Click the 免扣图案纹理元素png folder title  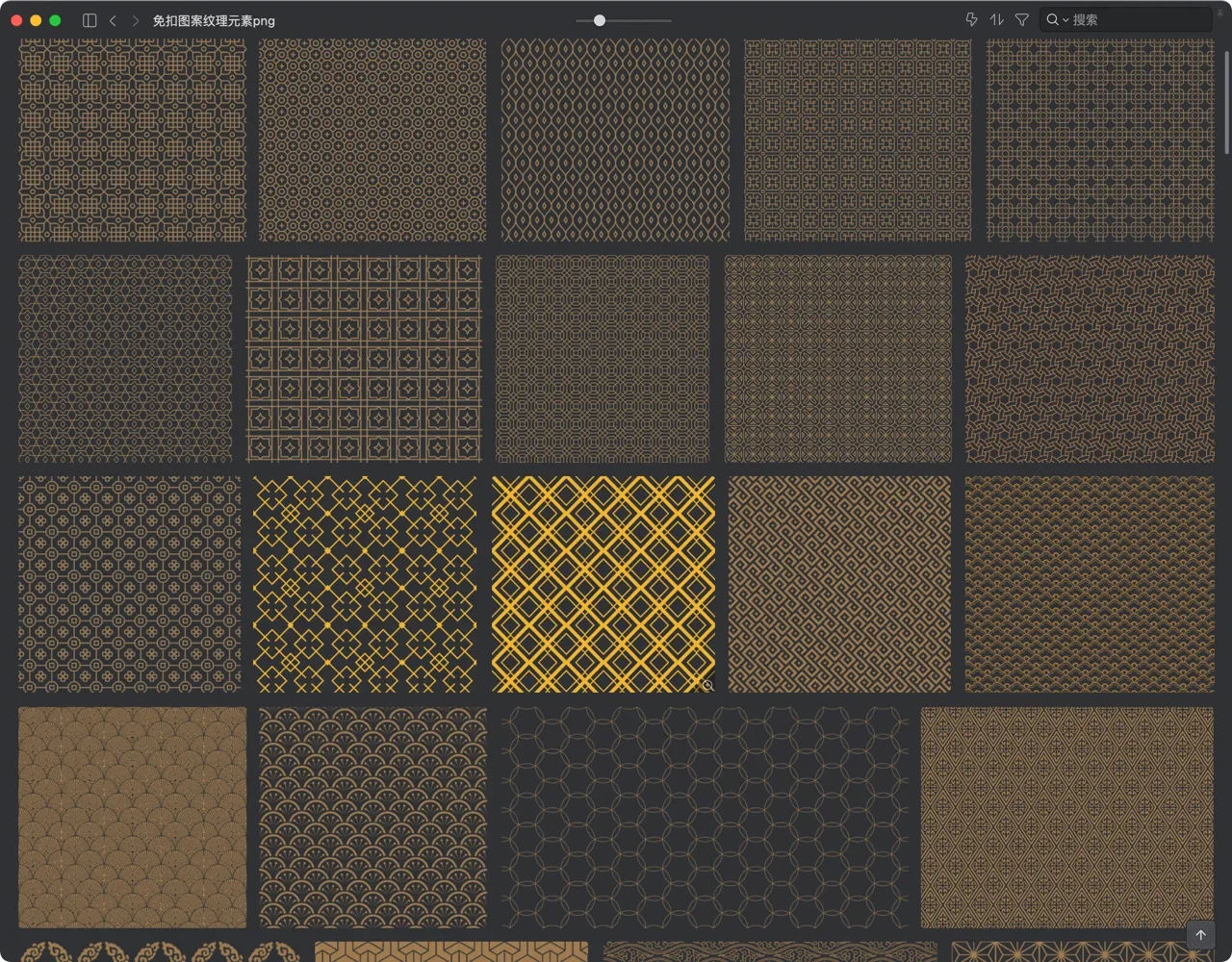[214, 20]
